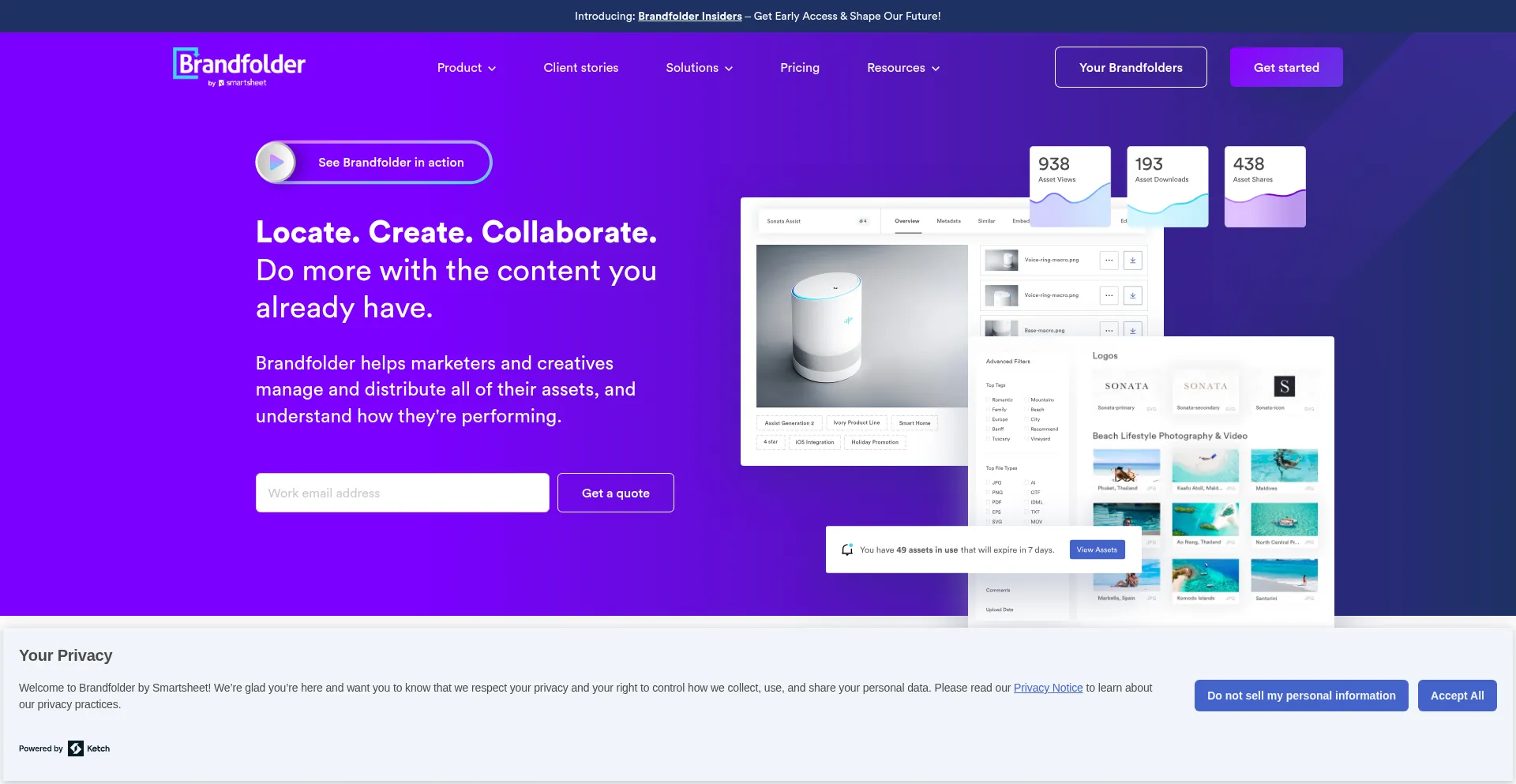Expand the Solutions menu
The height and width of the screenshot is (784, 1516).
pyautogui.click(x=700, y=68)
